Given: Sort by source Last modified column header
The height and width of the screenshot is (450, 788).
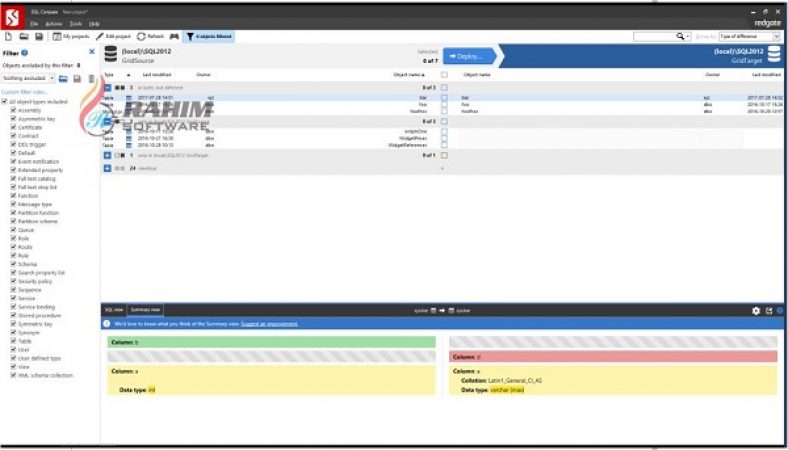Looking at the screenshot, I should click(157, 75).
